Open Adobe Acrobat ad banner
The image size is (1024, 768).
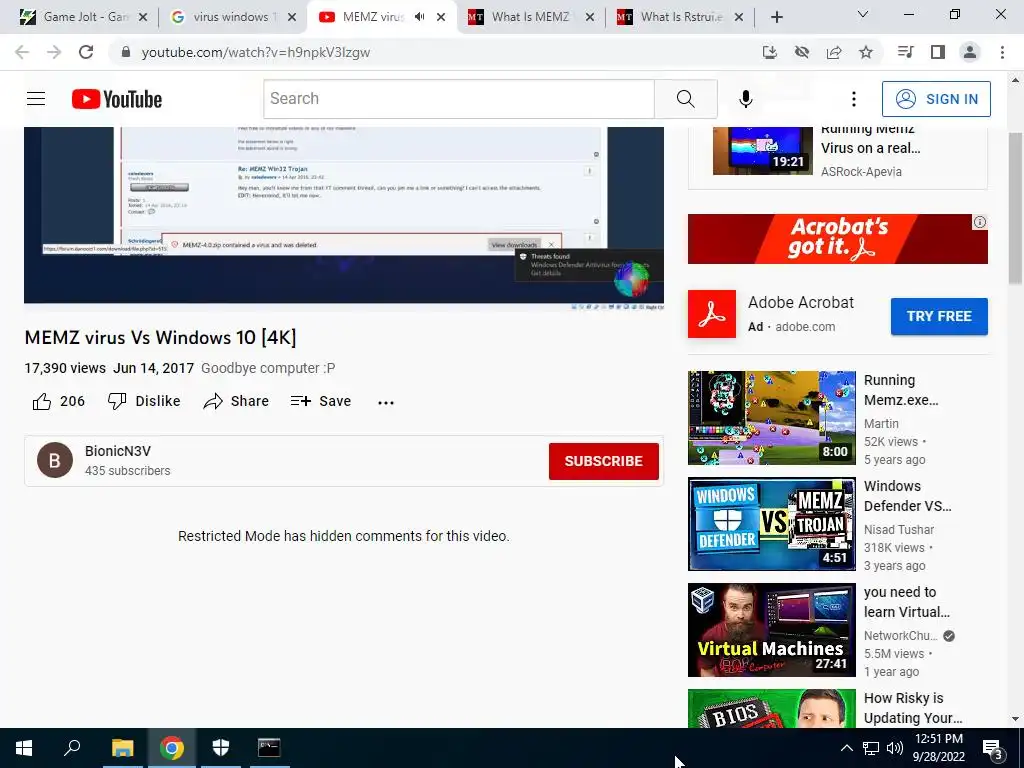pyautogui.click(x=837, y=238)
